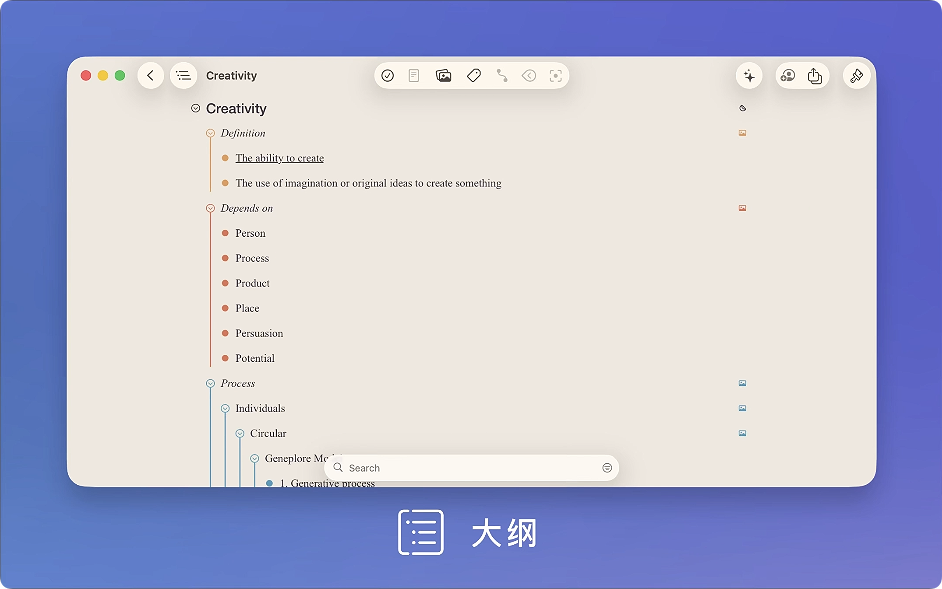Viewport: 942px width, 589px height.
Task: Open the paintbrush style icon
Action: [856, 76]
